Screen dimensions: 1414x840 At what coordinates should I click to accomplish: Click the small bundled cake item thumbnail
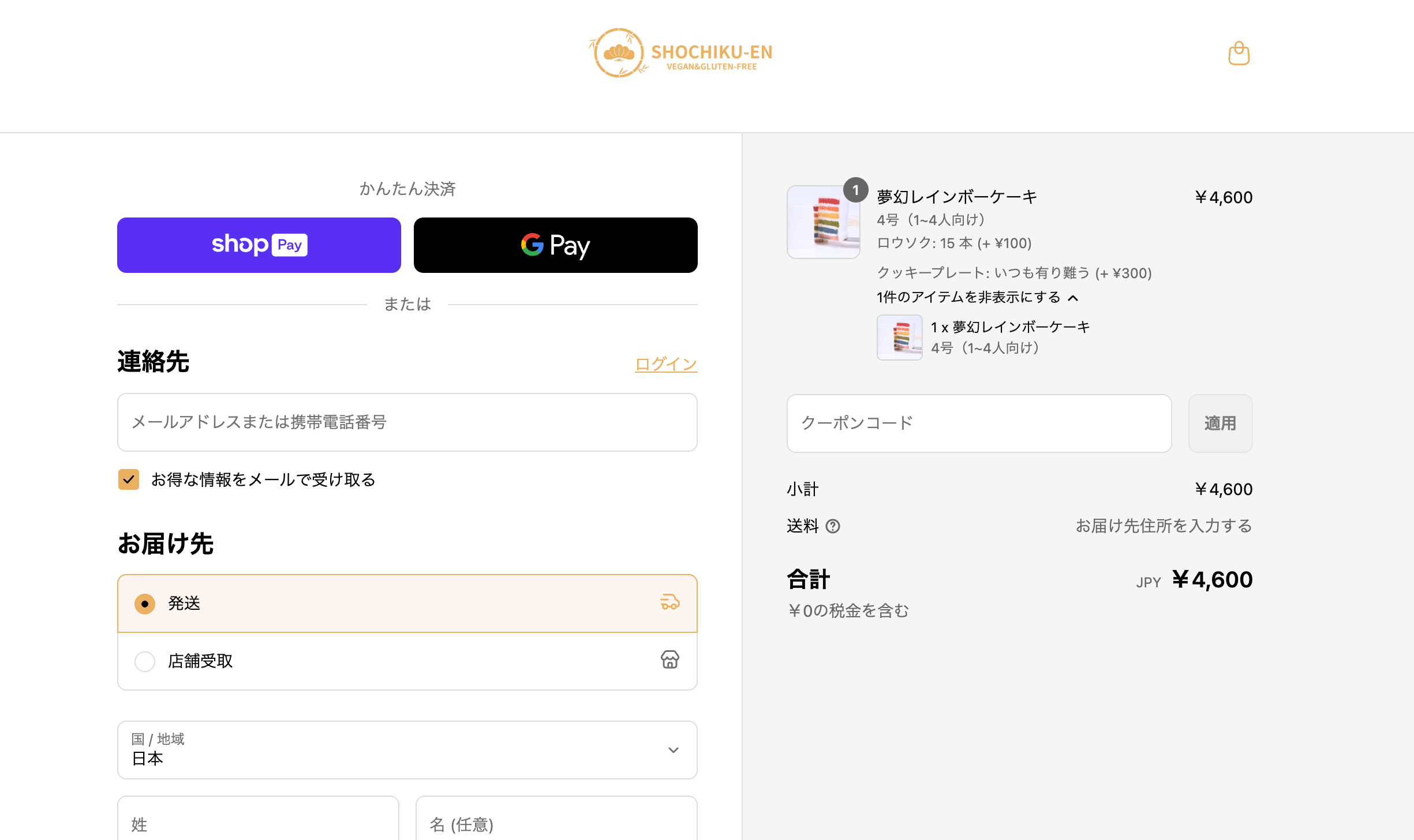pyautogui.click(x=900, y=337)
